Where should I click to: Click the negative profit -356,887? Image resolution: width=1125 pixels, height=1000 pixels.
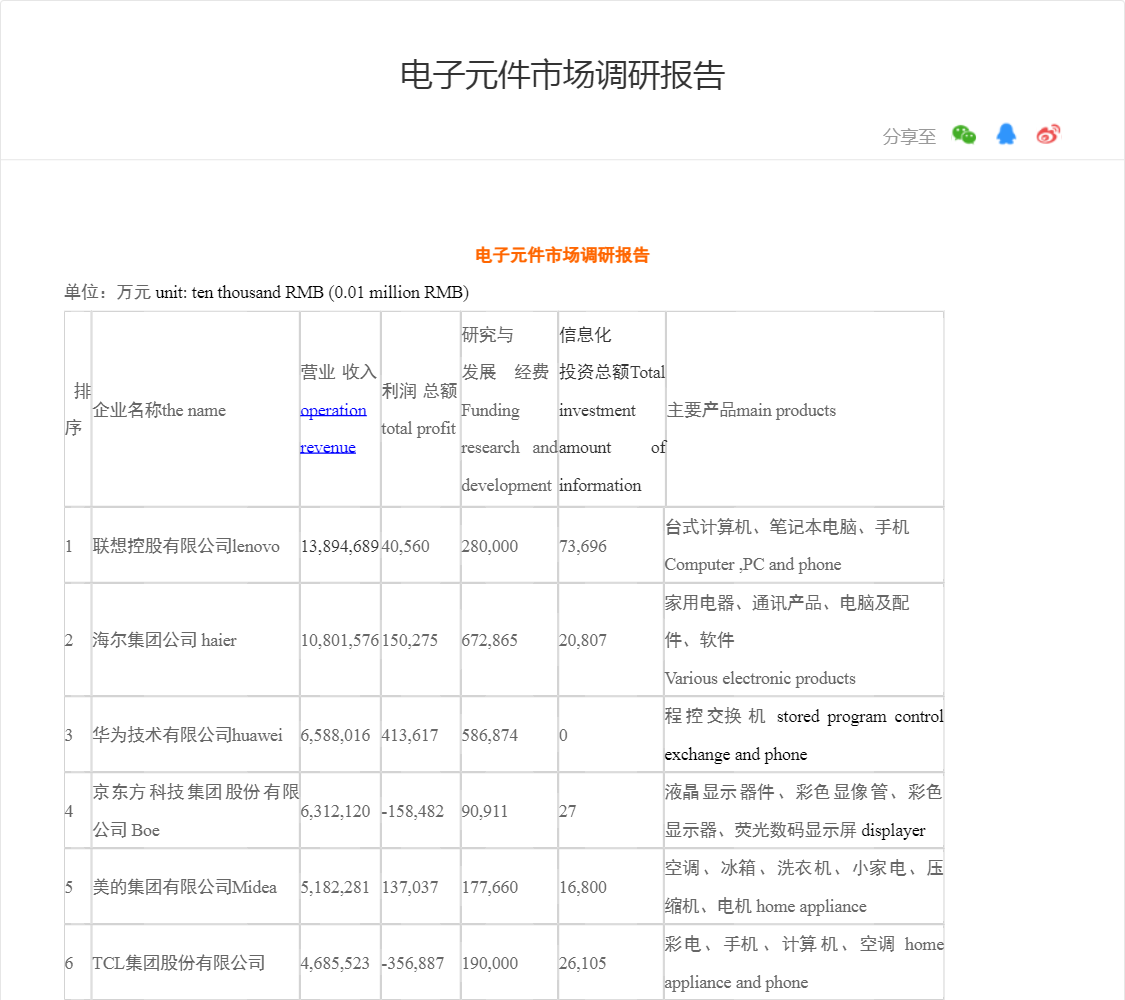pyautogui.click(x=413, y=963)
